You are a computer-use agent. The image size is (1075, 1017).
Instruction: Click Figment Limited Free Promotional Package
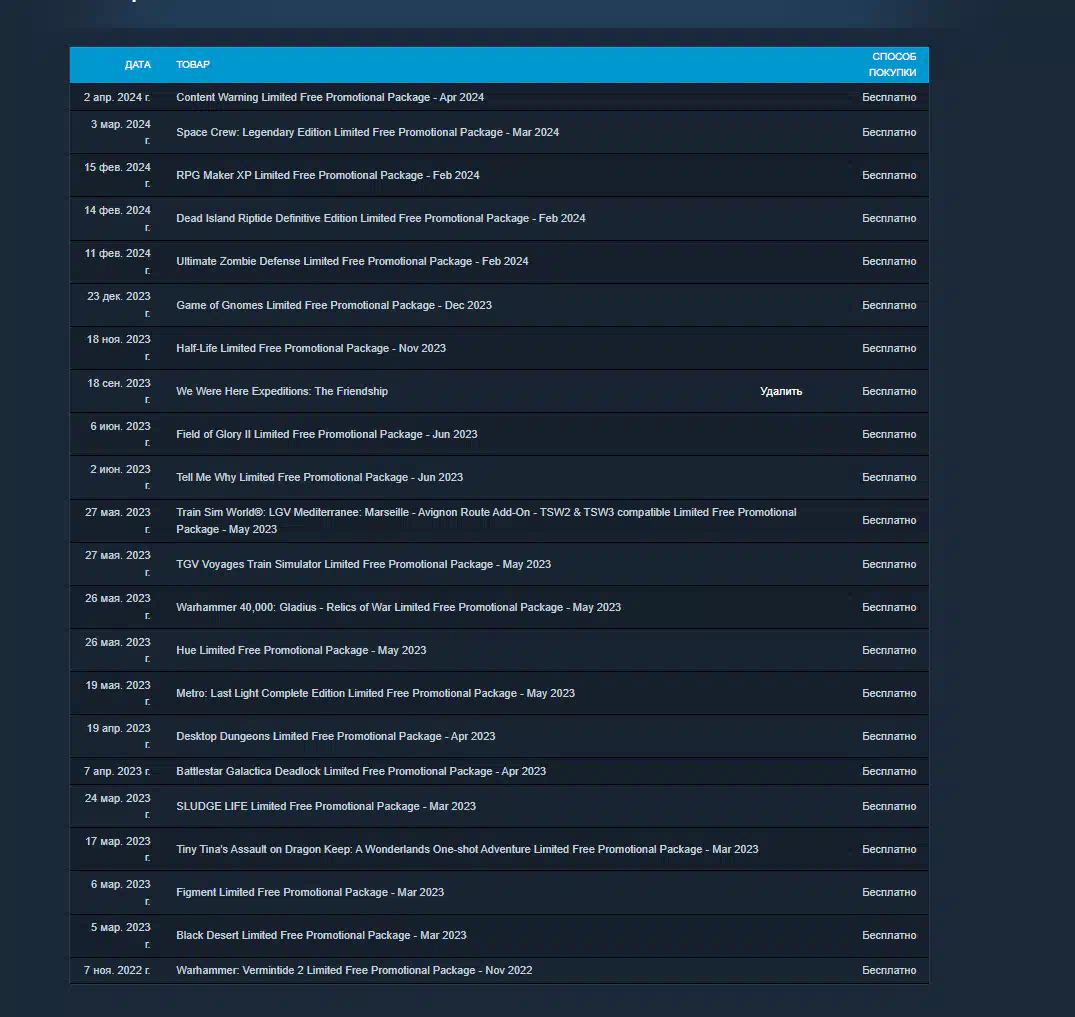pos(310,892)
